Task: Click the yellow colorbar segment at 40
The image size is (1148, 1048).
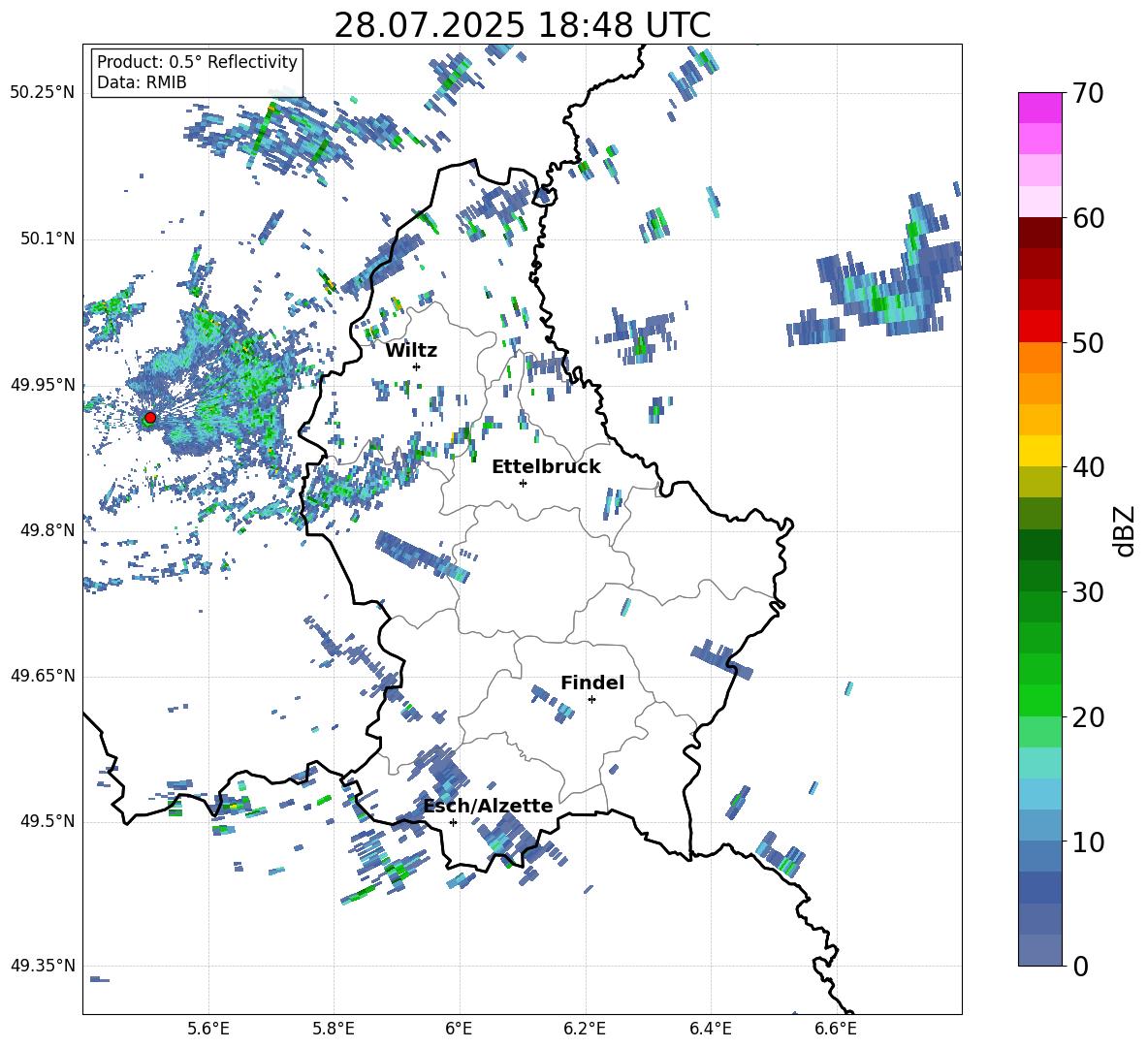Action: tap(1039, 452)
